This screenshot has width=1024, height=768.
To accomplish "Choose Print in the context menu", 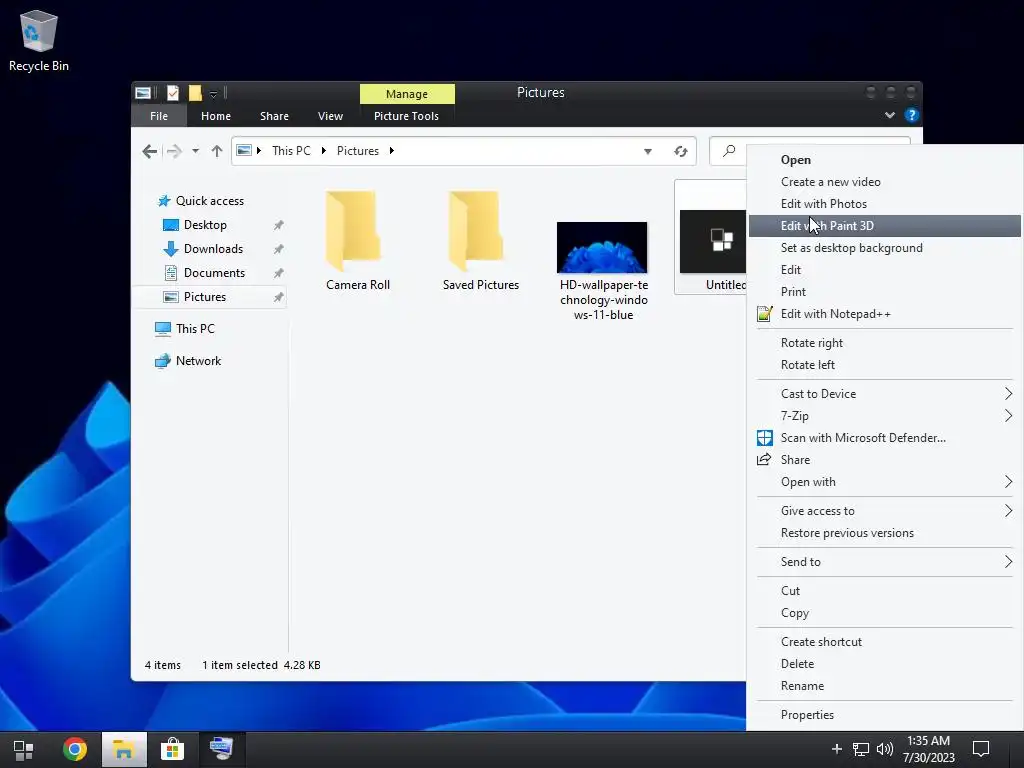I will pyautogui.click(x=884, y=292).
